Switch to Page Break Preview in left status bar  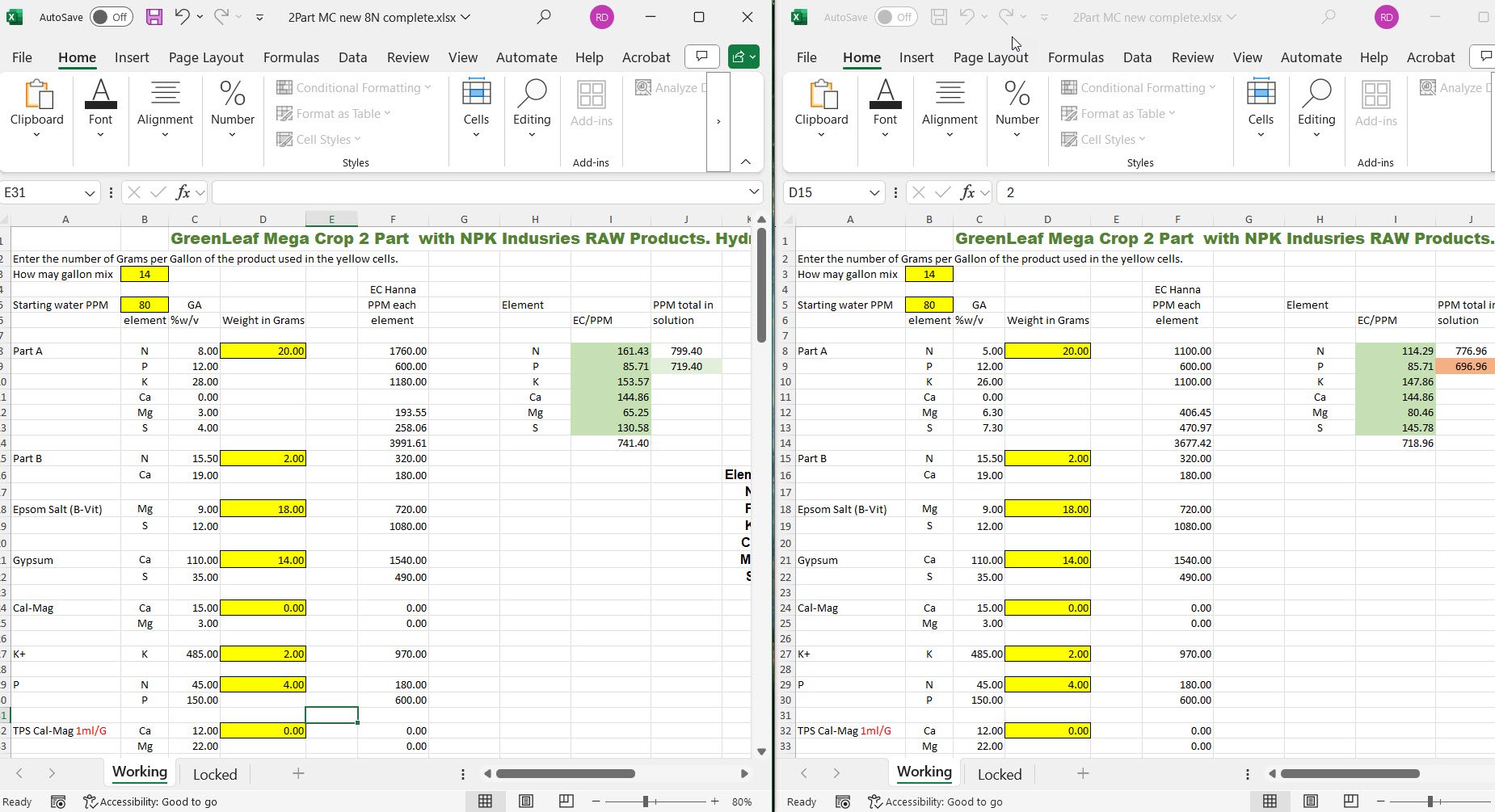coord(566,801)
